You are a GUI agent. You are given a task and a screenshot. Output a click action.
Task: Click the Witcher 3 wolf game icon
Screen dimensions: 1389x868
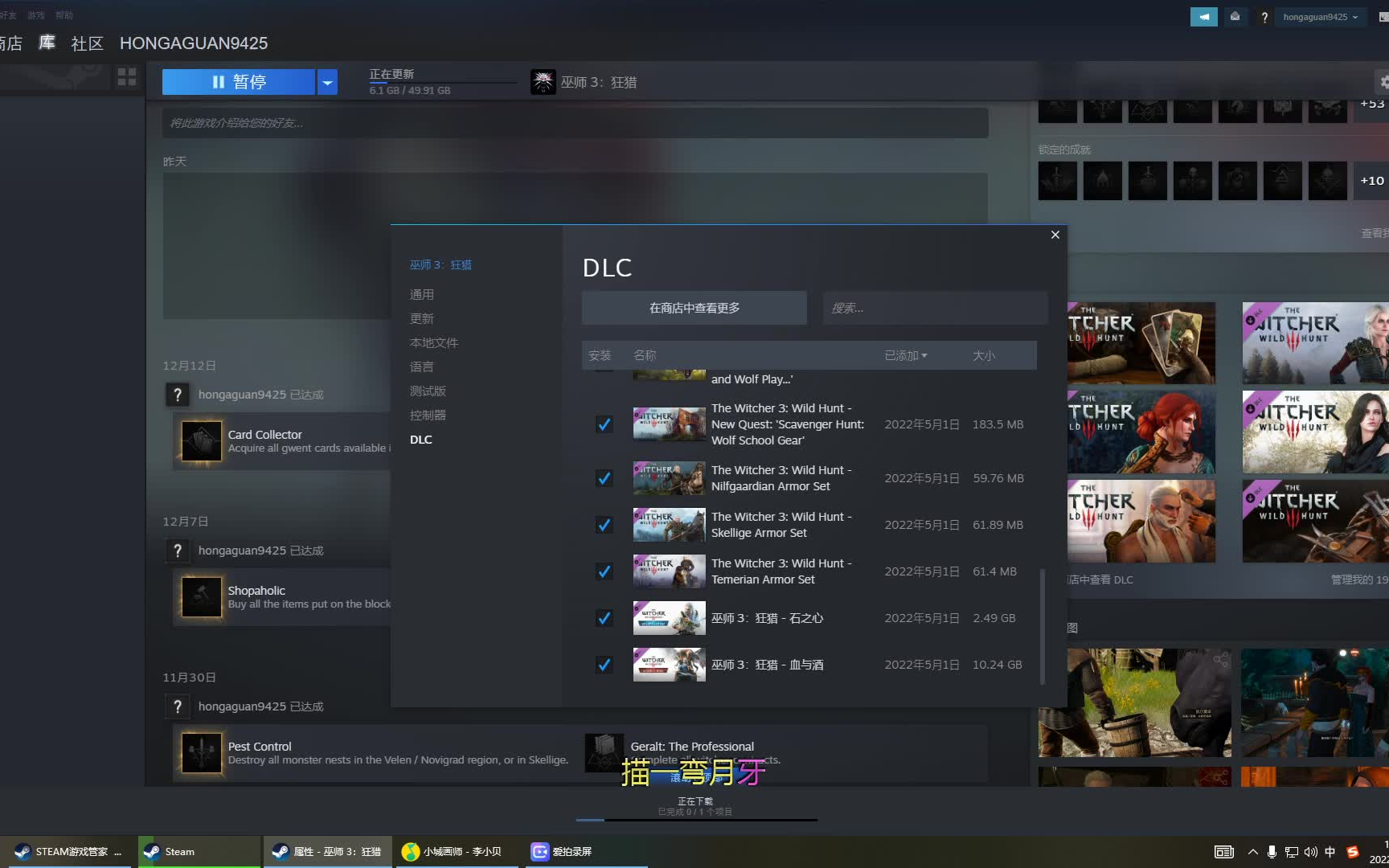point(543,82)
